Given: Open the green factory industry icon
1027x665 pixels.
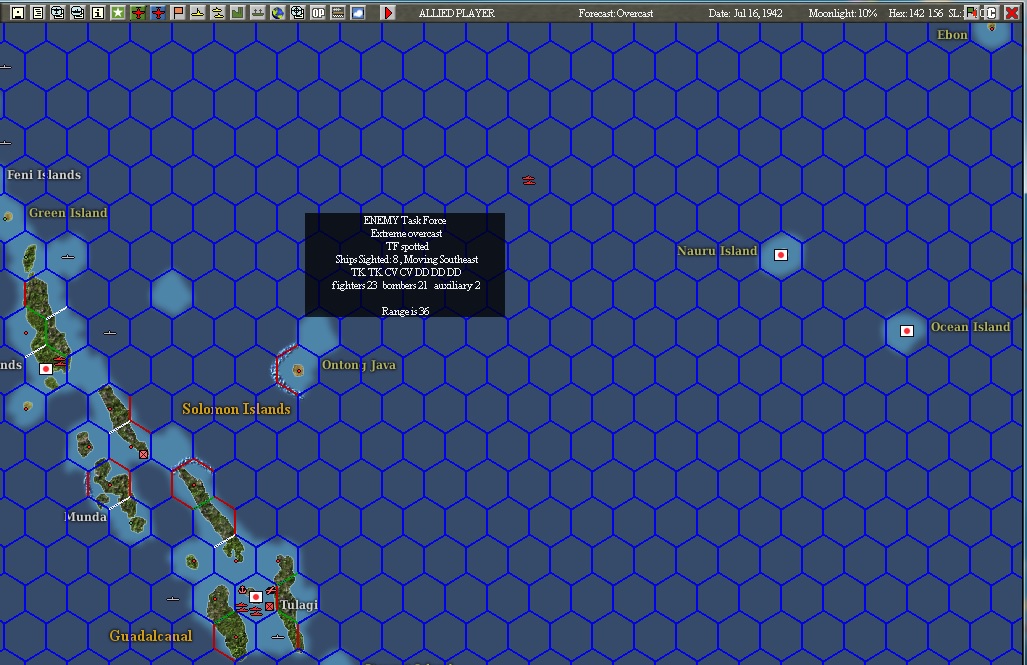Looking at the screenshot, I should (x=238, y=12).
